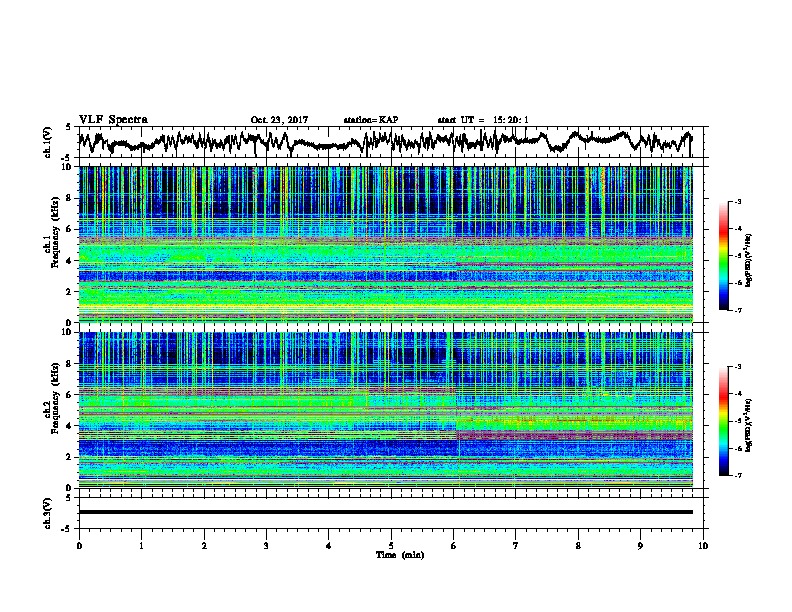
Task: Click time axis tick label "7"
Action: [516, 546]
